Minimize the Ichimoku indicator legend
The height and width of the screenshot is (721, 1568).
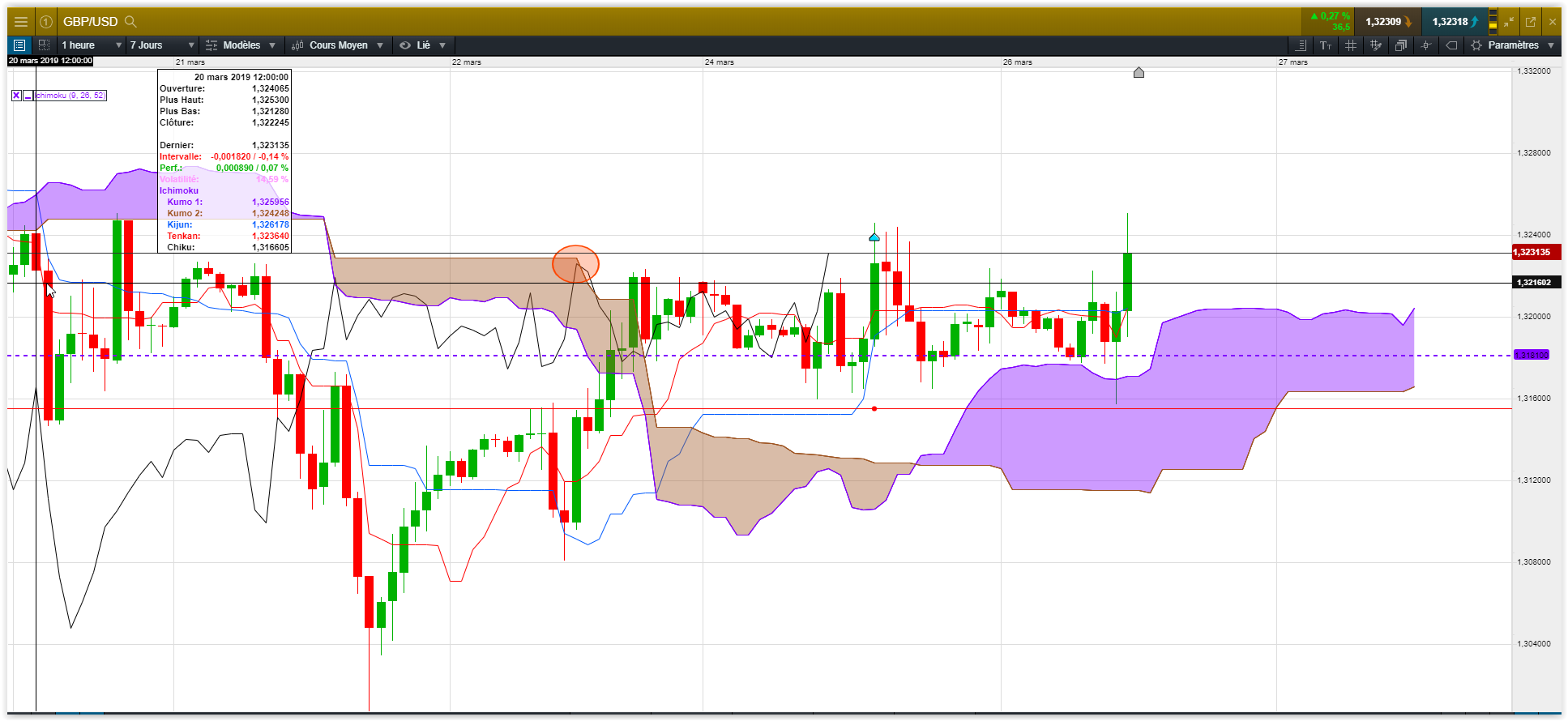click(28, 96)
